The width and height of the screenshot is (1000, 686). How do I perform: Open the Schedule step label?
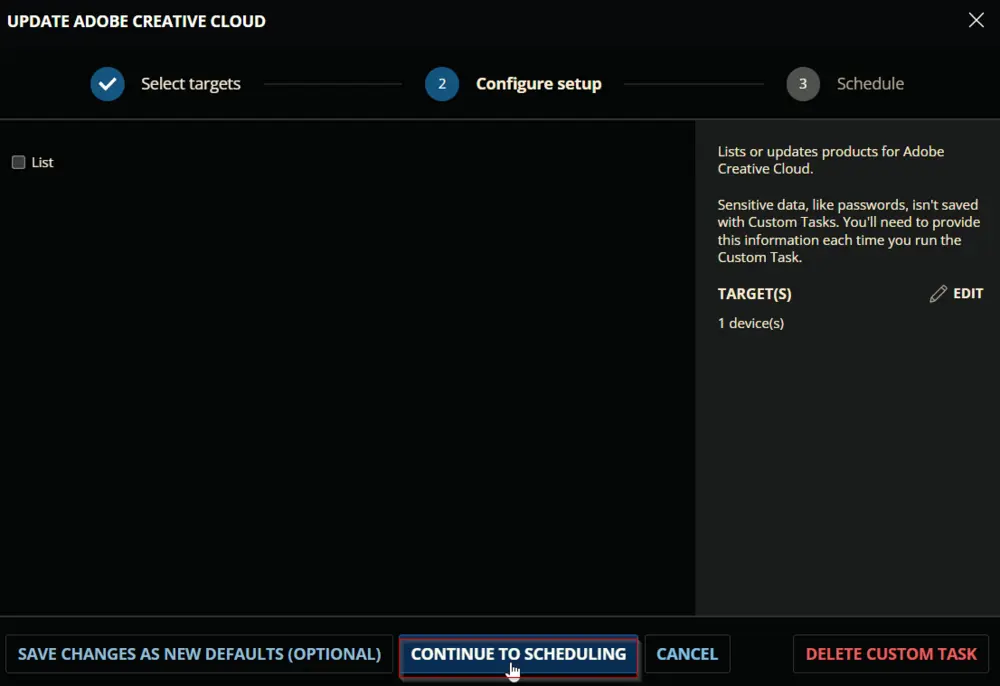tap(870, 84)
